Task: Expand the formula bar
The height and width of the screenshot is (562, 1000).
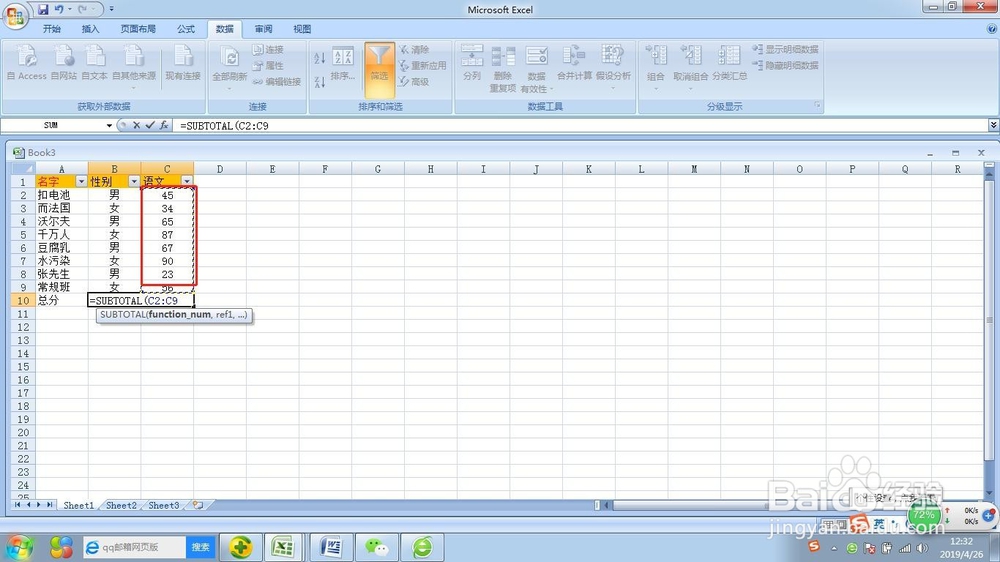Action: (x=993, y=126)
